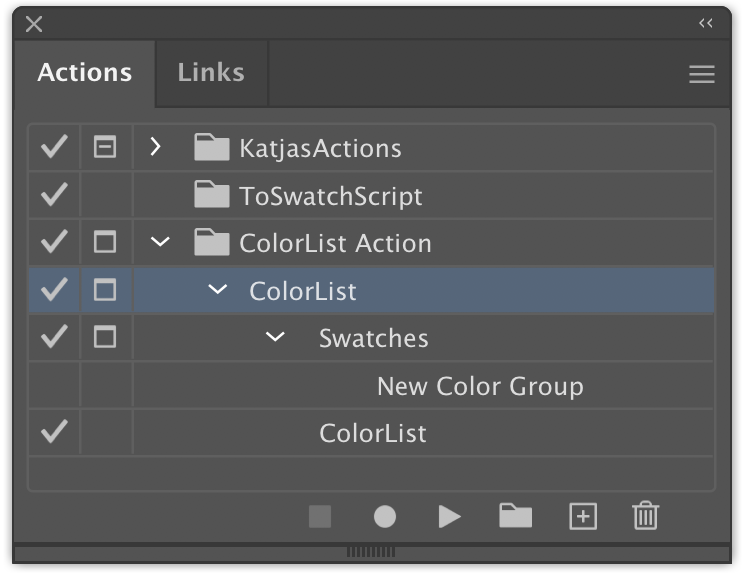The width and height of the screenshot is (744, 584).
Task: Toggle the dialog box for ColorList Action
Action: (x=105, y=242)
